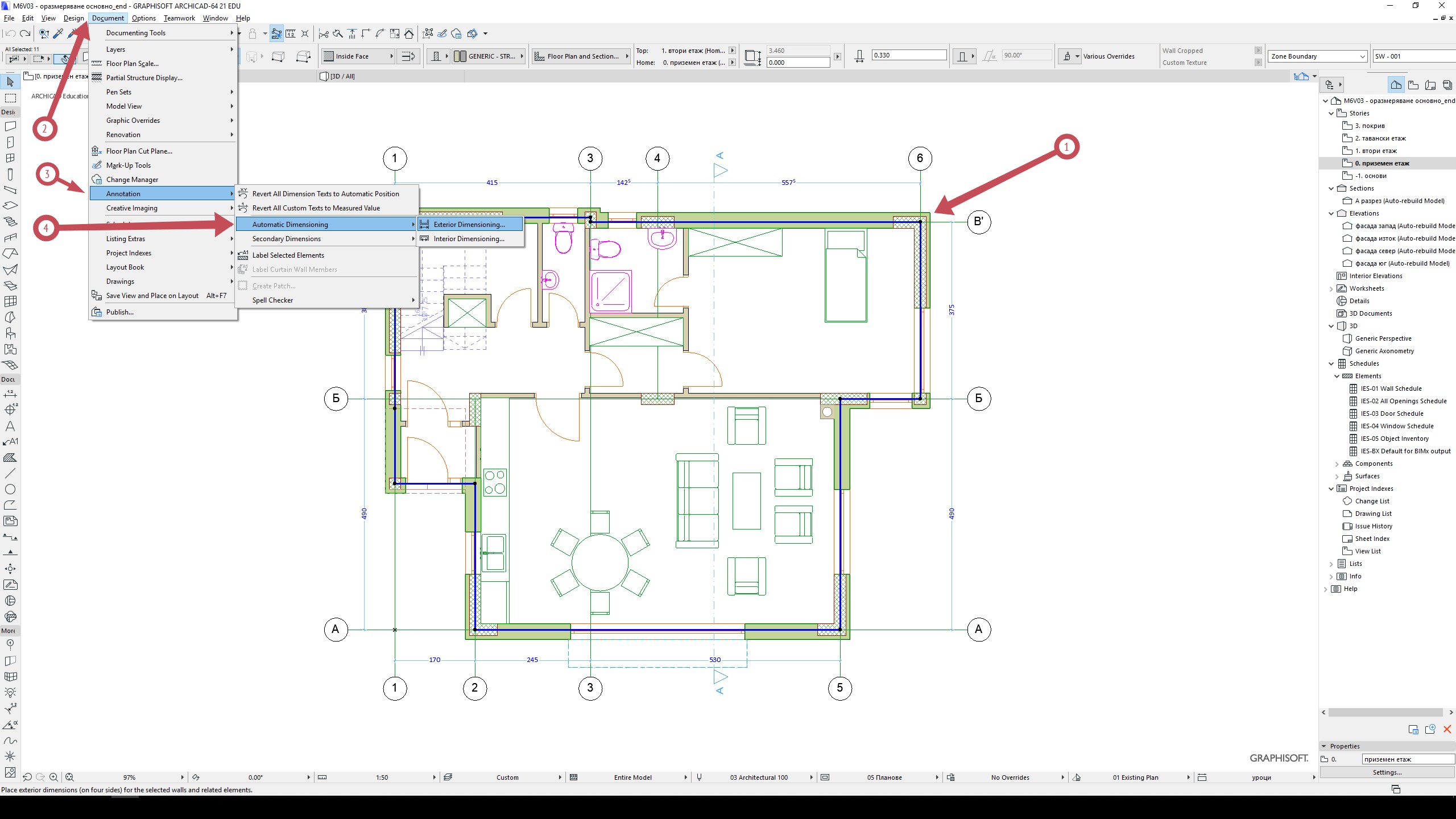Select the scale 1:50 status bar dropdown
This screenshot has height=819, width=1456.
point(383,777)
